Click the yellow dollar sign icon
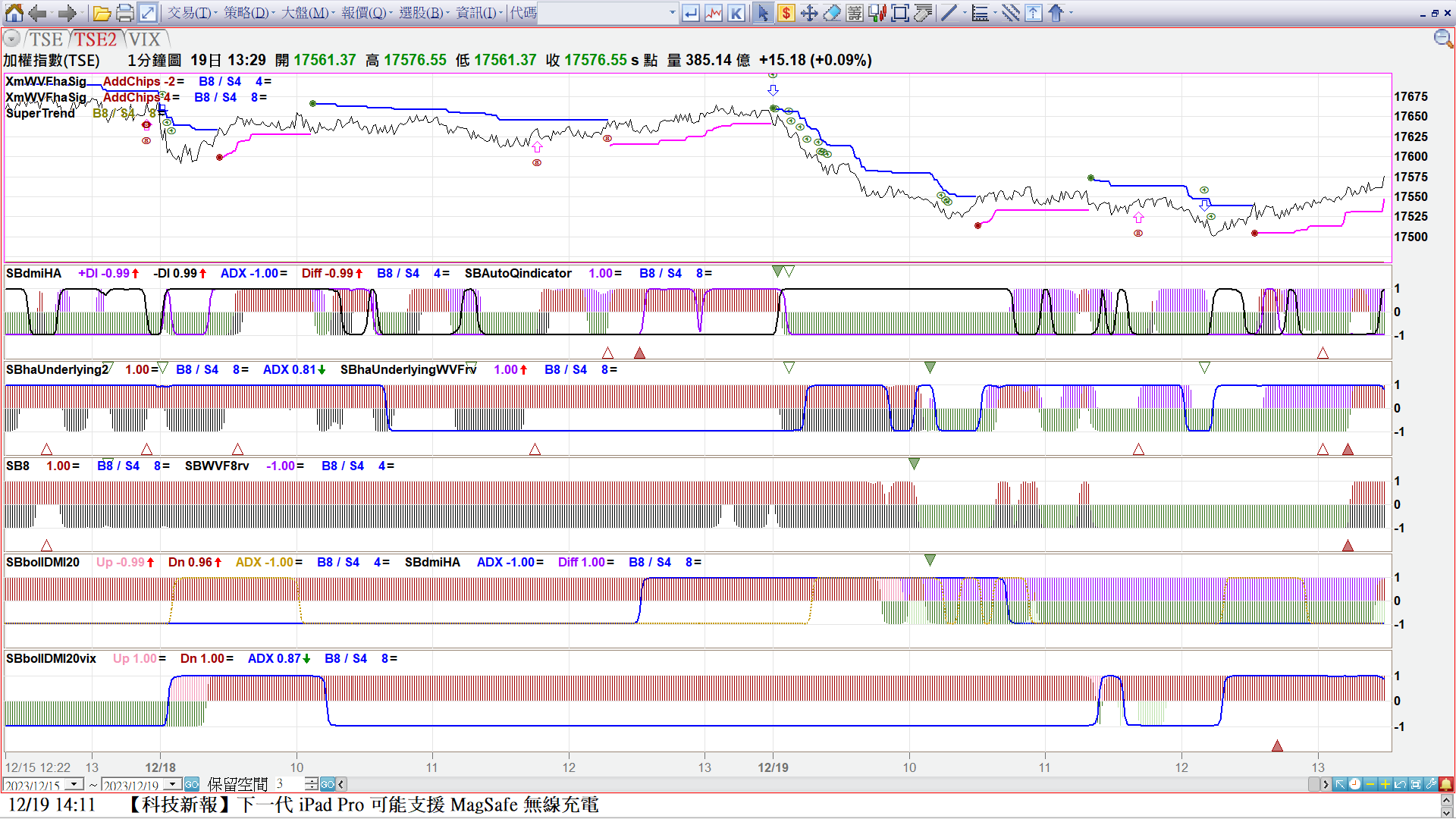Image resolution: width=1456 pixels, height=819 pixels. (786, 13)
